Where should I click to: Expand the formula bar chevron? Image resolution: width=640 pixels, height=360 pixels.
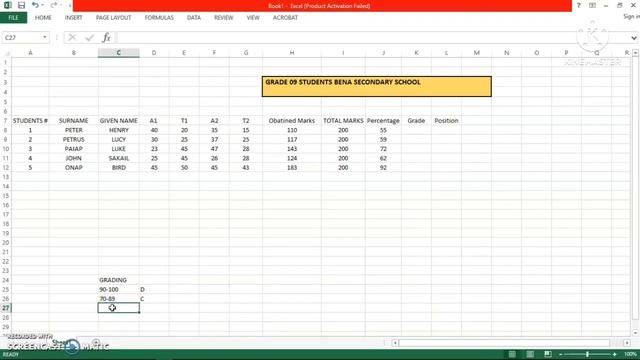click(633, 38)
